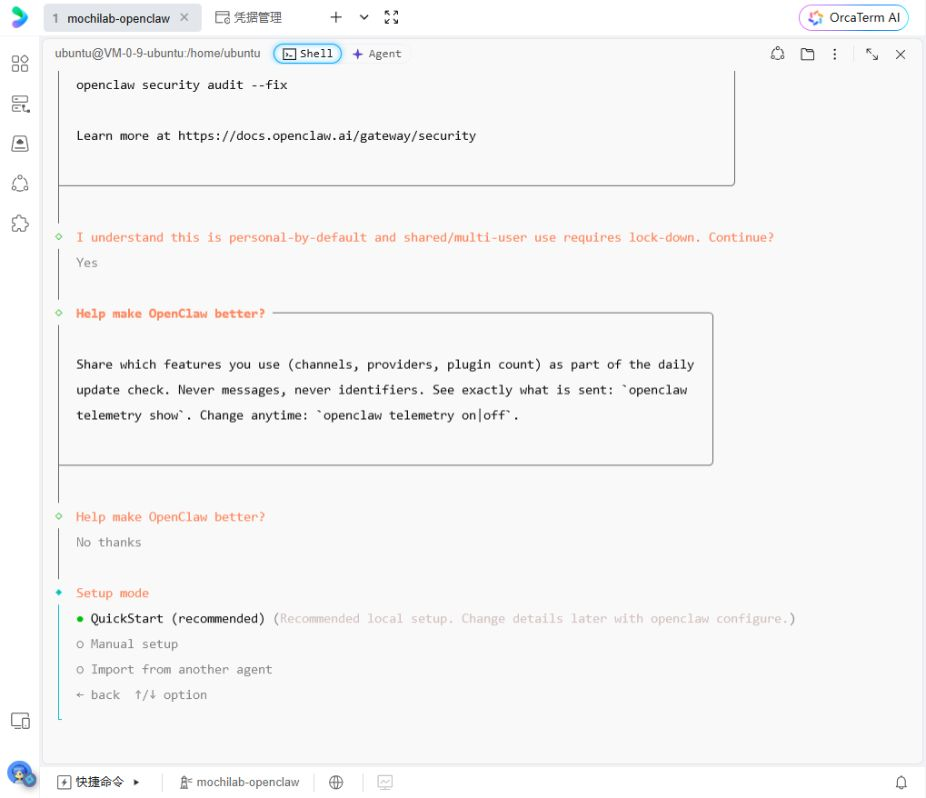Open the 凭据管理 tab

[x=249, y=18]
